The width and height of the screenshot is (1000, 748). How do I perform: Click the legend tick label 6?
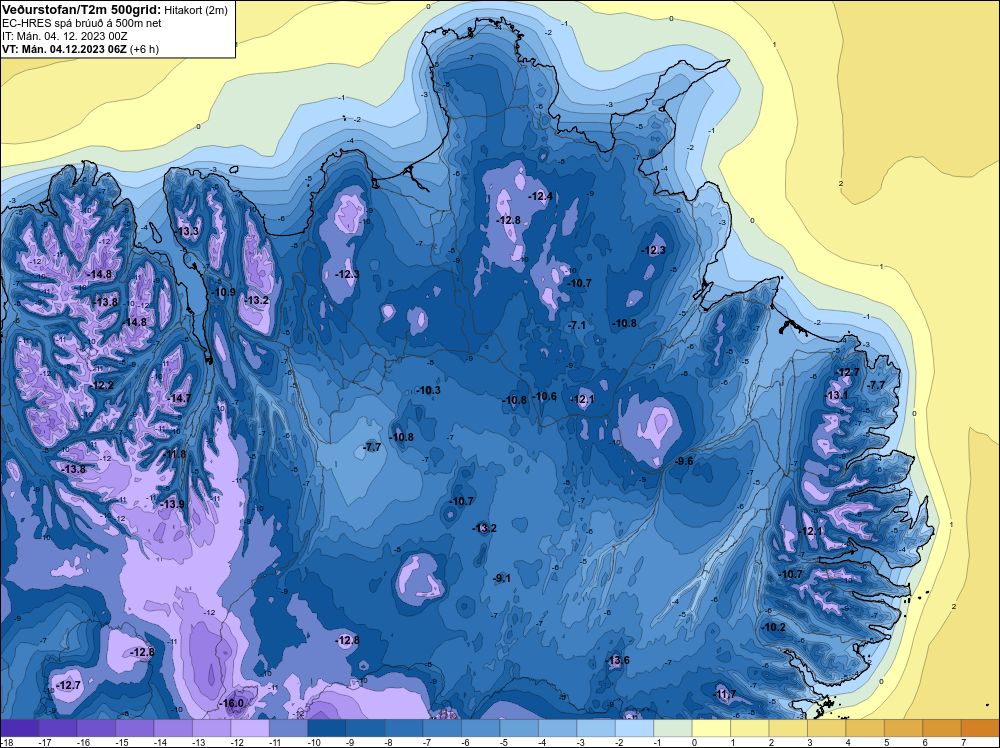(x=925, y=742)
